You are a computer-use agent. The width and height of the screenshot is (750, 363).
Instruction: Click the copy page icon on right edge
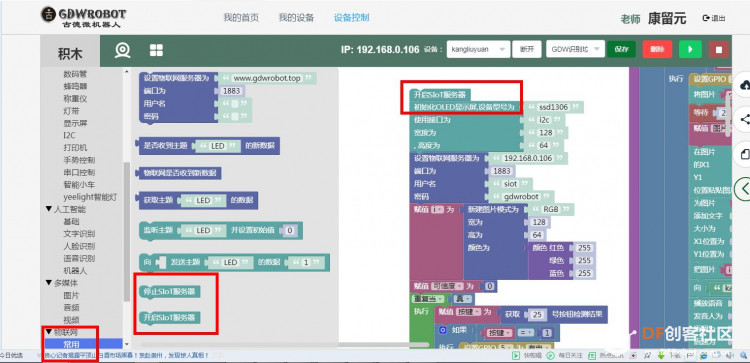pos(745,154)
